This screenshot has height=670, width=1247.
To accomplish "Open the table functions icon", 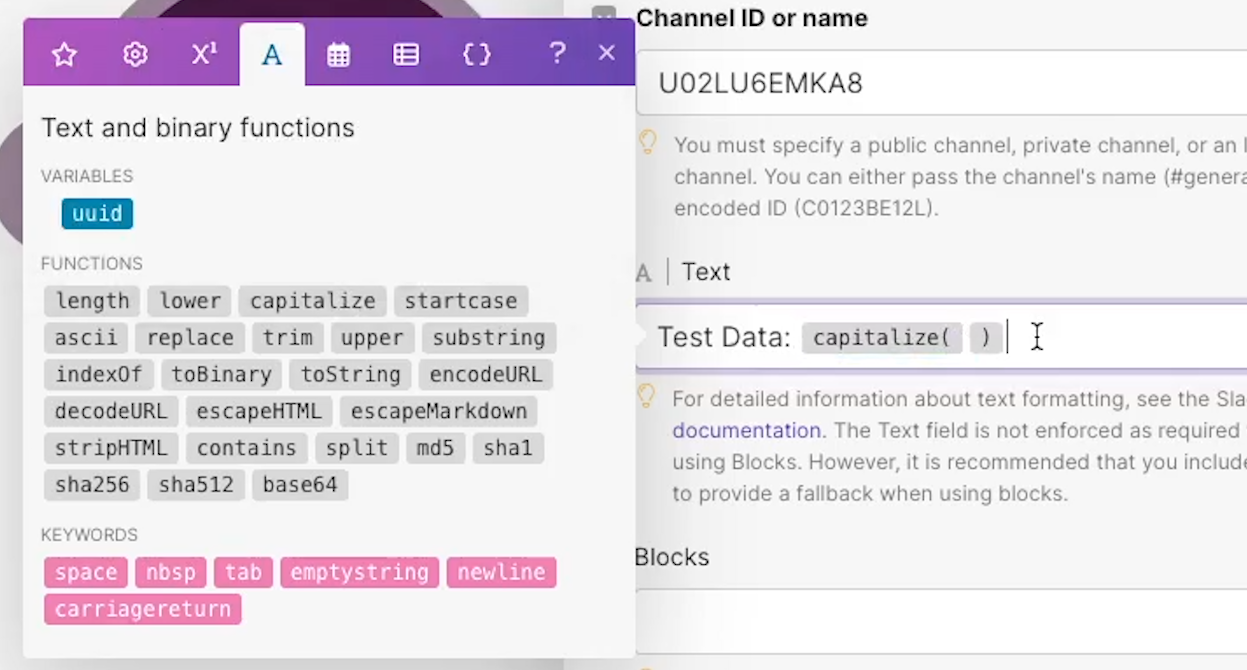I will [406, 54].
